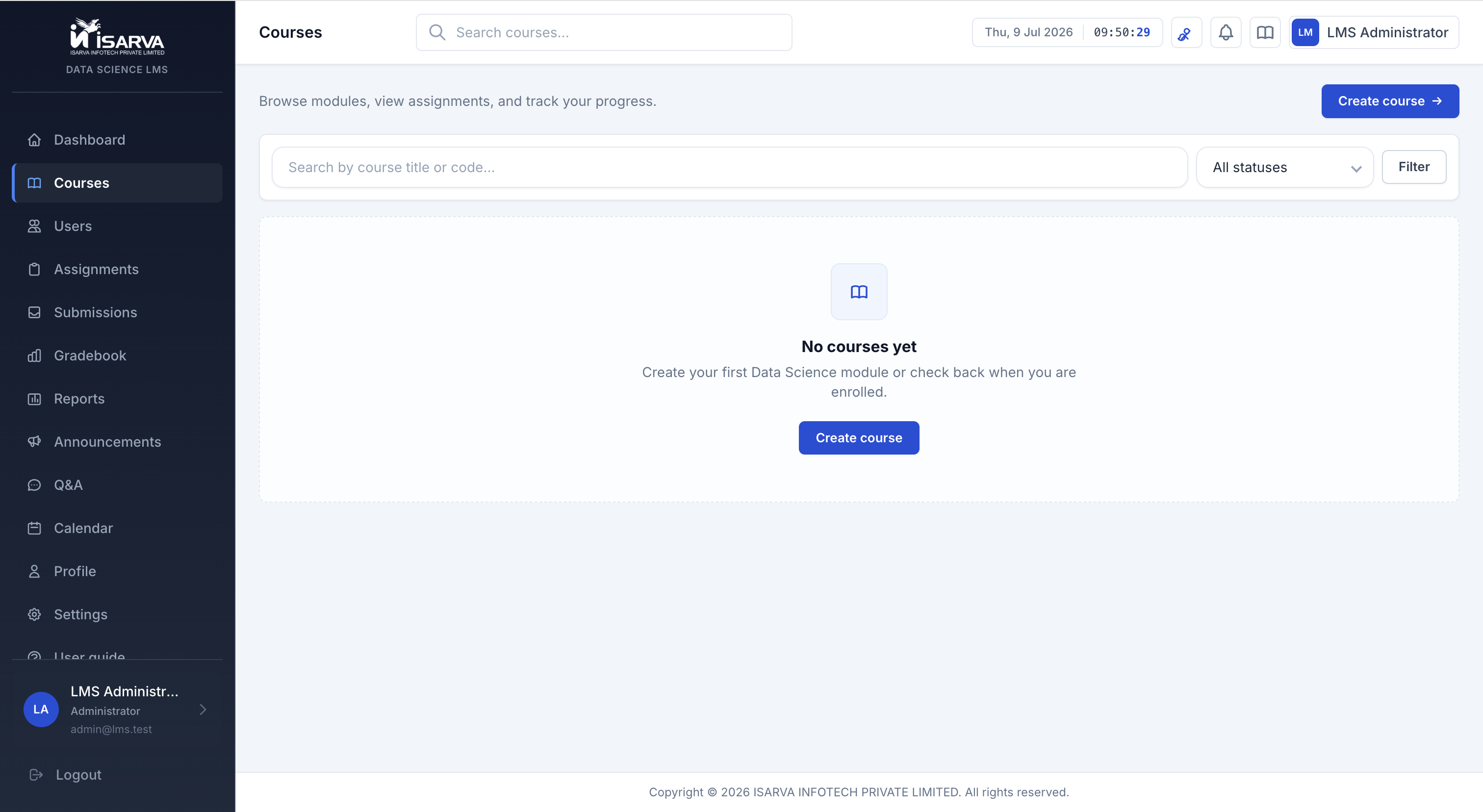
Task: Click the Logout exit icon
Action: click(x=36, y=775)
